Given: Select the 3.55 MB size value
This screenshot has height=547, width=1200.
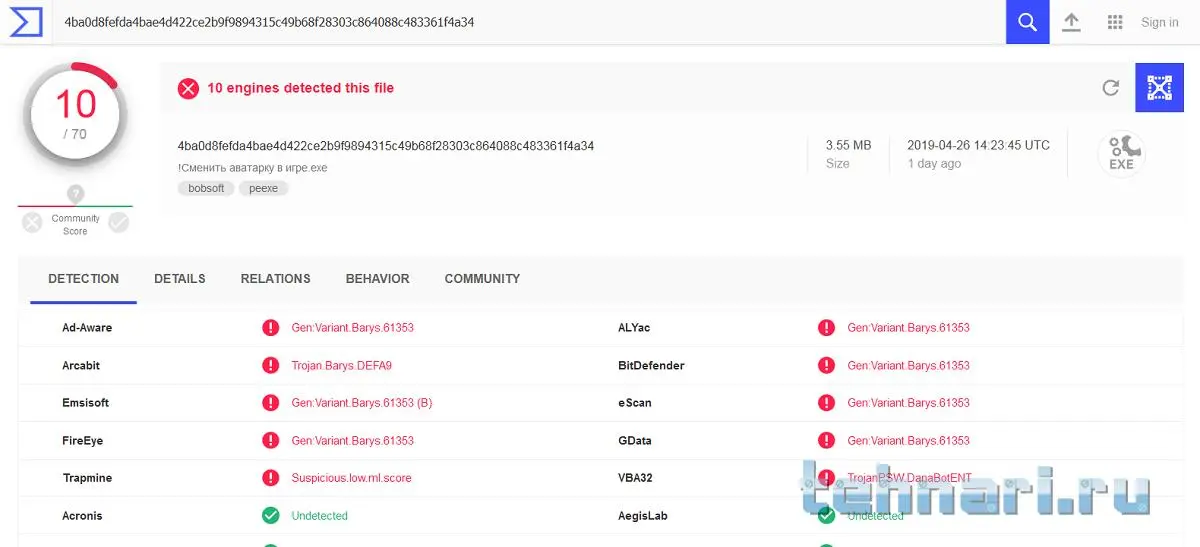Looking at the screenshot, I should pyautogui.click(x=848, y=145).
